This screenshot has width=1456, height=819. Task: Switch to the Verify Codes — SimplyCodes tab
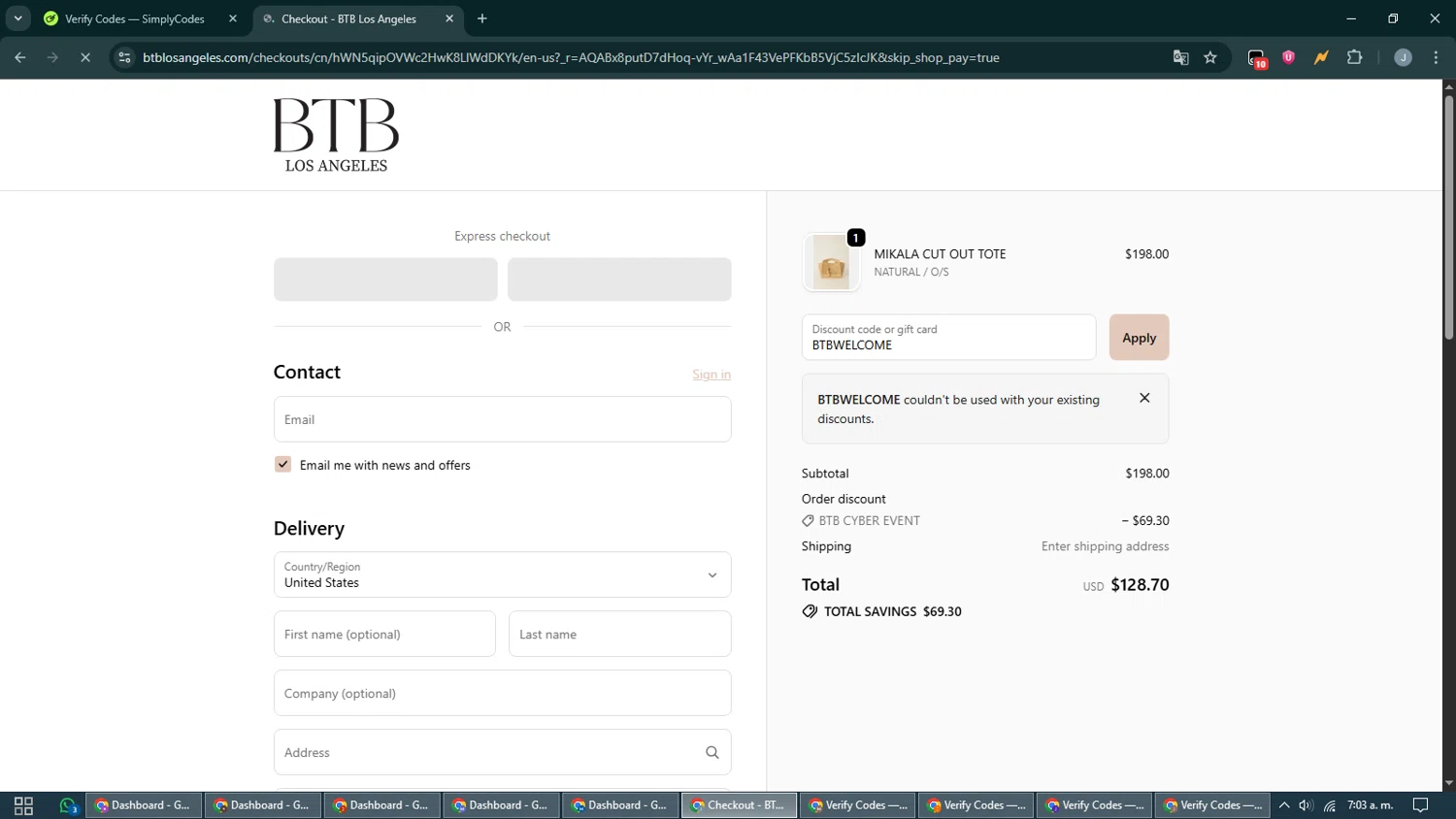click(134, 18)
